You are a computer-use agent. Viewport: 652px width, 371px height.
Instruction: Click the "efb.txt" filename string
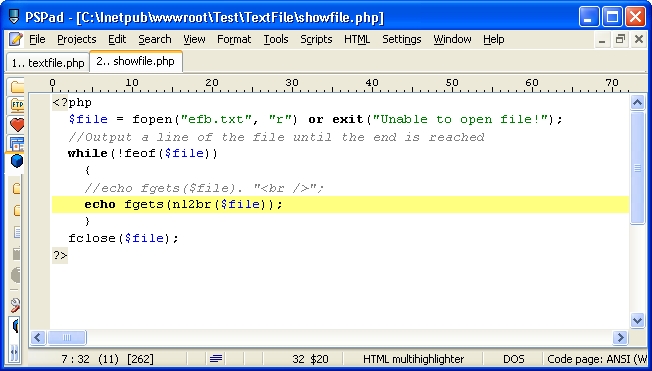(x=216, y=119)
